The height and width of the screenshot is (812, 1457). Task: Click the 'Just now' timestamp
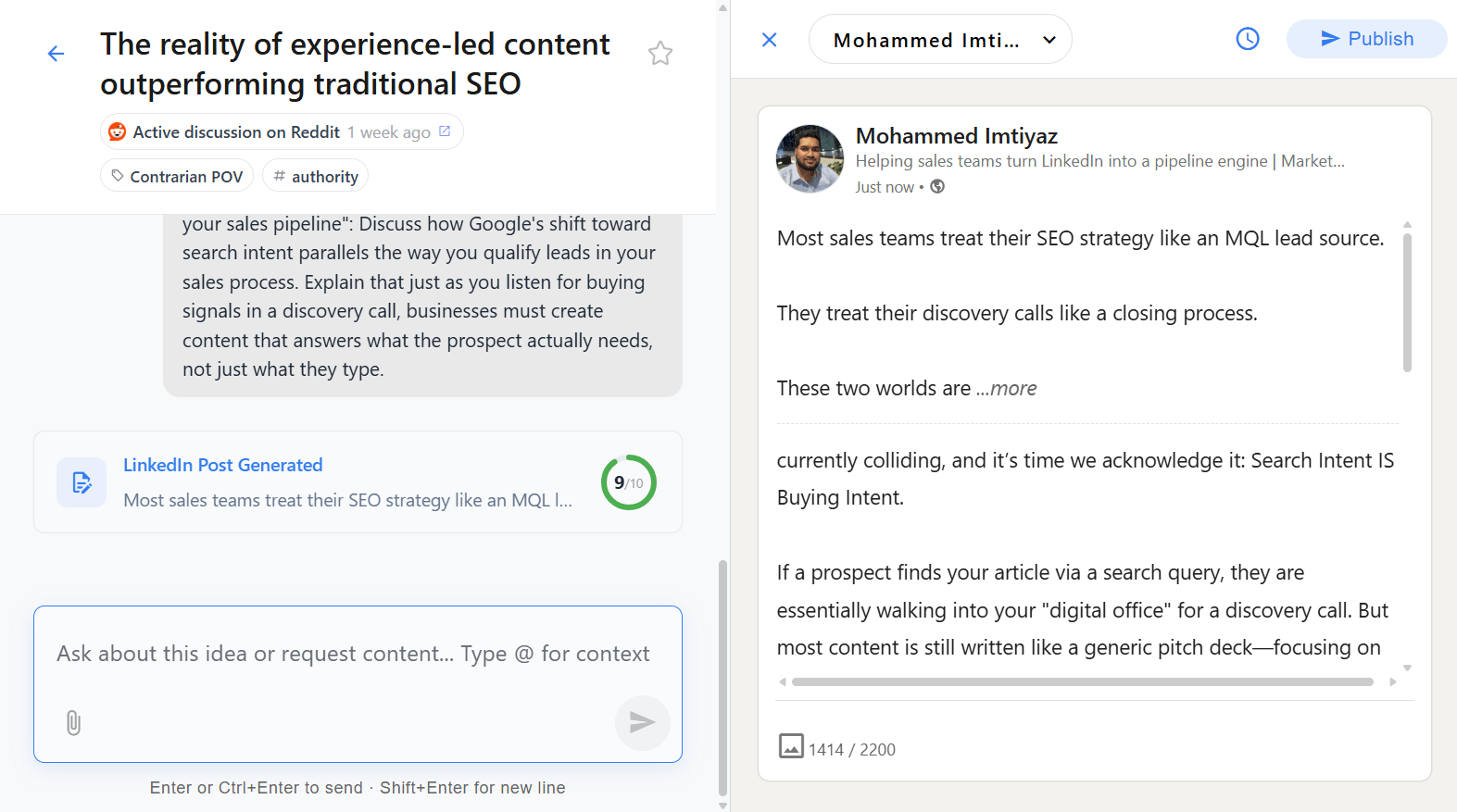pyautogui.click(x=885, y=187)
